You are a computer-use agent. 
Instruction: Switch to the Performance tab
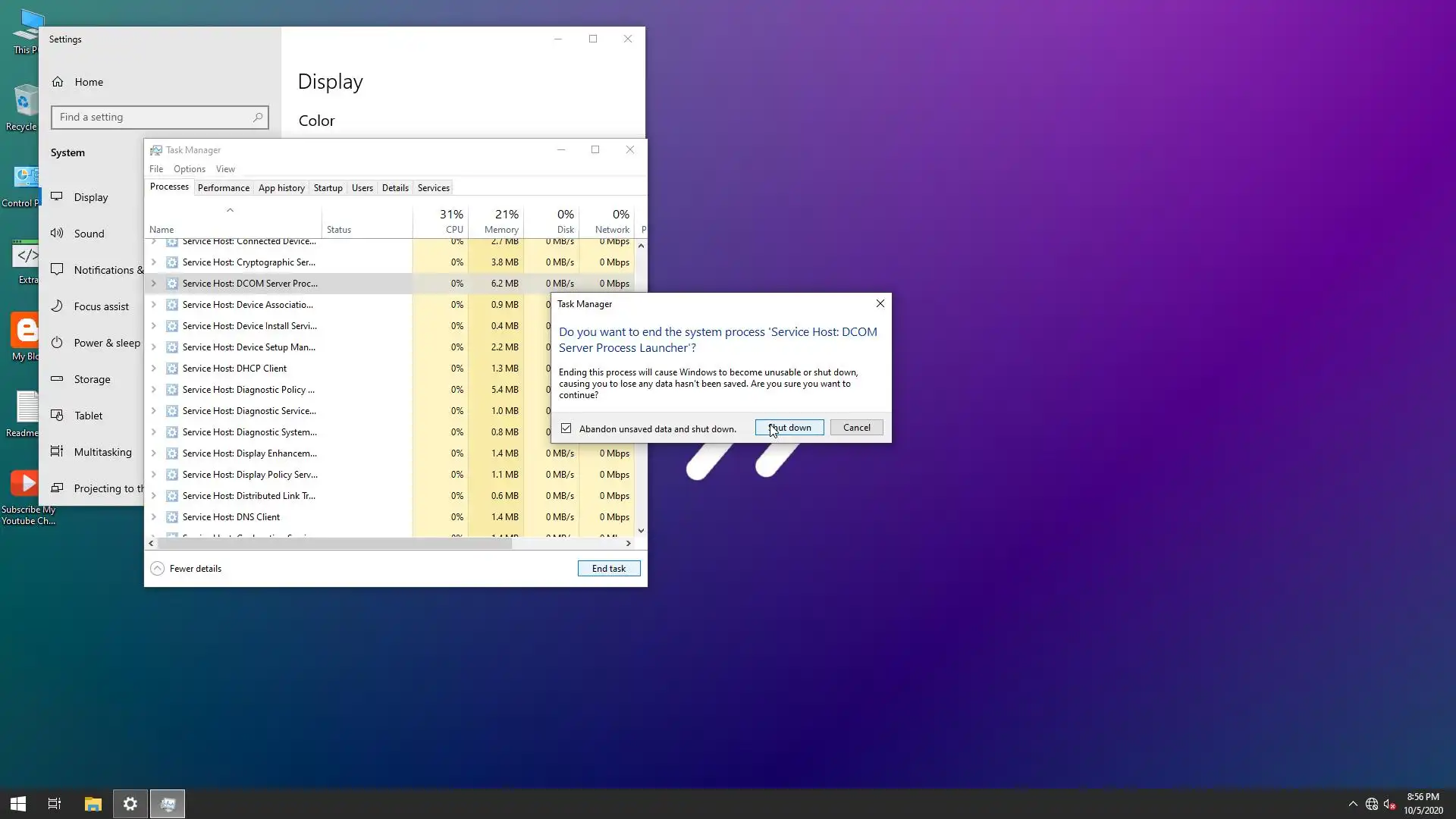(x=223, y=188)
